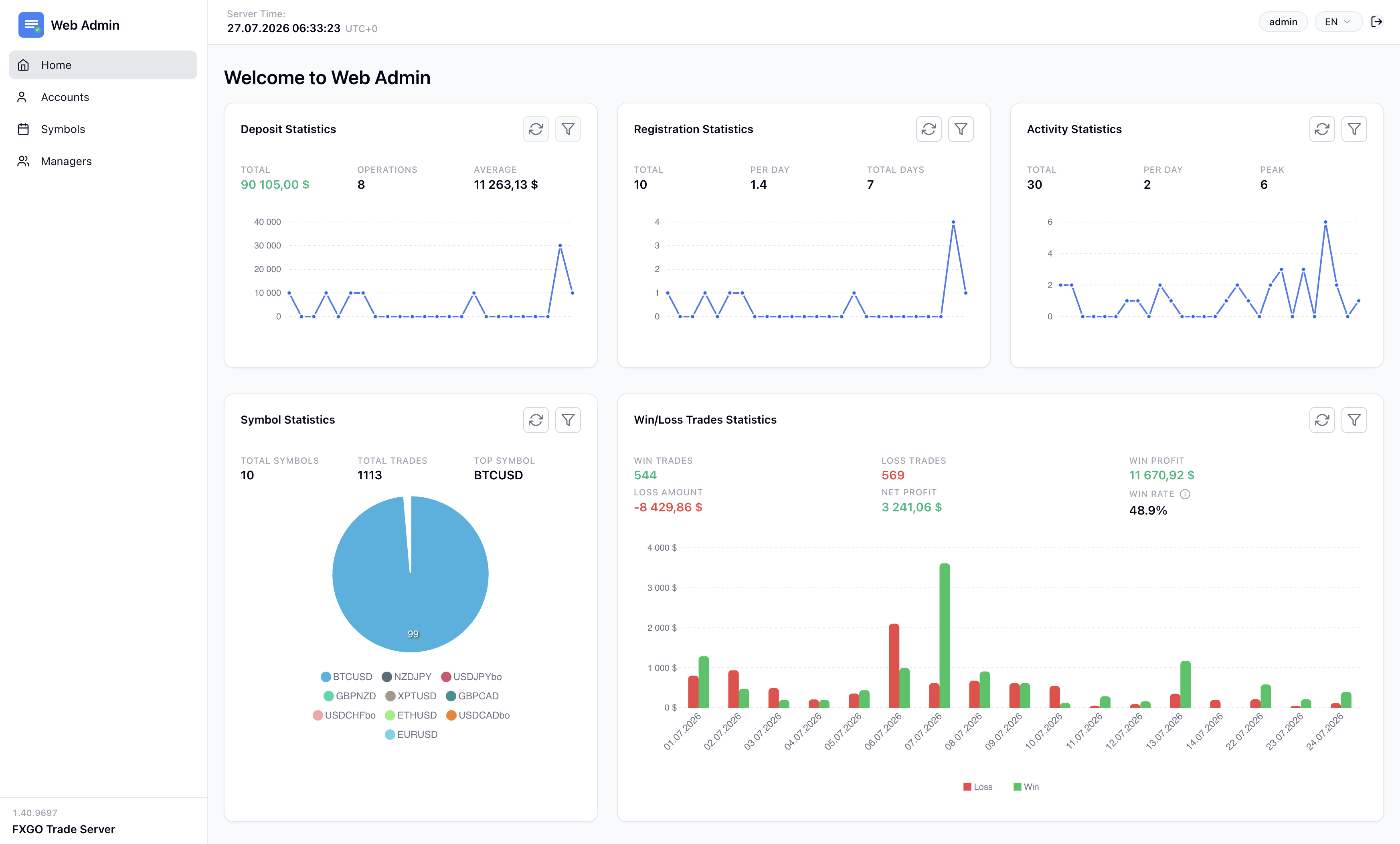Click Deposit average 11 263,13 $
The height and width of the screenshot is (844, 1400).
(x=506, y=185)
